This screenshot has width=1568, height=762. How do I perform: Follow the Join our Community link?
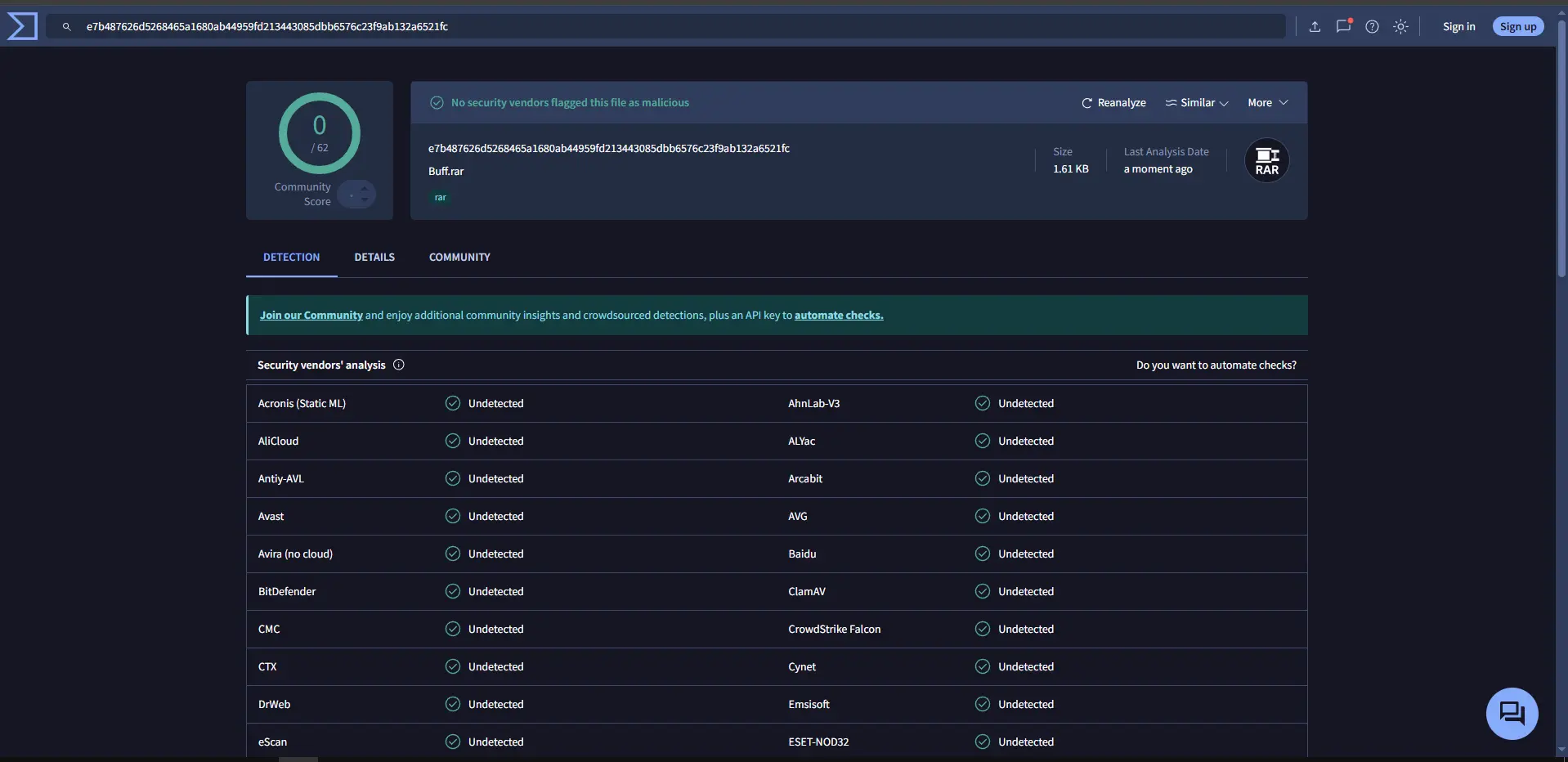(x=311, y=316)
